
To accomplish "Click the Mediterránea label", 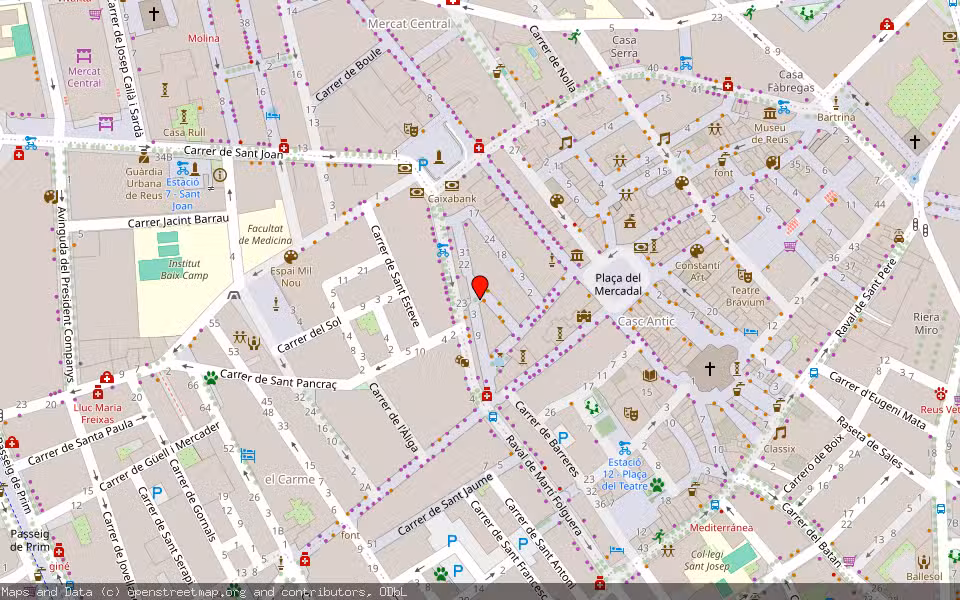I will pos(721,527).
